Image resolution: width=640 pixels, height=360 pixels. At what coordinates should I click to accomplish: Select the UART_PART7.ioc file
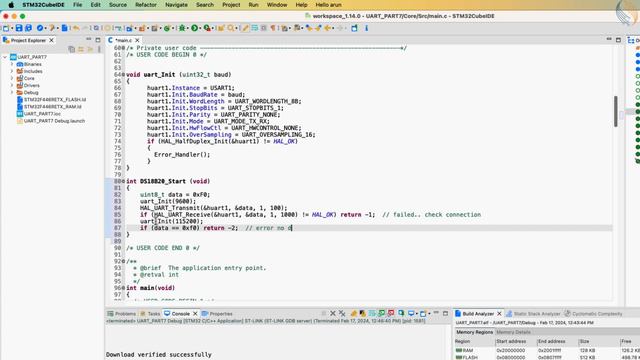38,113
